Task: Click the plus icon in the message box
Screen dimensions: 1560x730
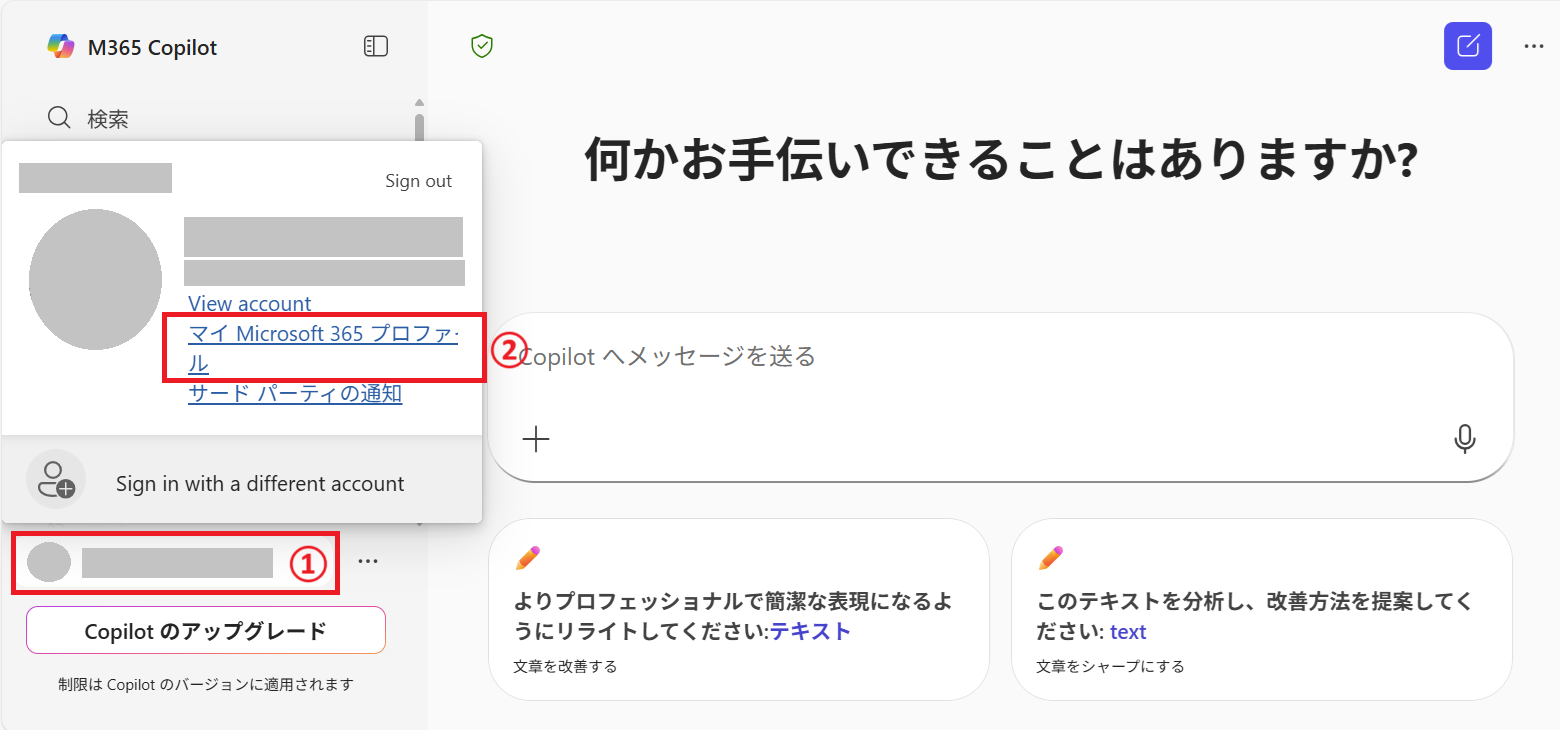Action: click(x=536, y=439)
